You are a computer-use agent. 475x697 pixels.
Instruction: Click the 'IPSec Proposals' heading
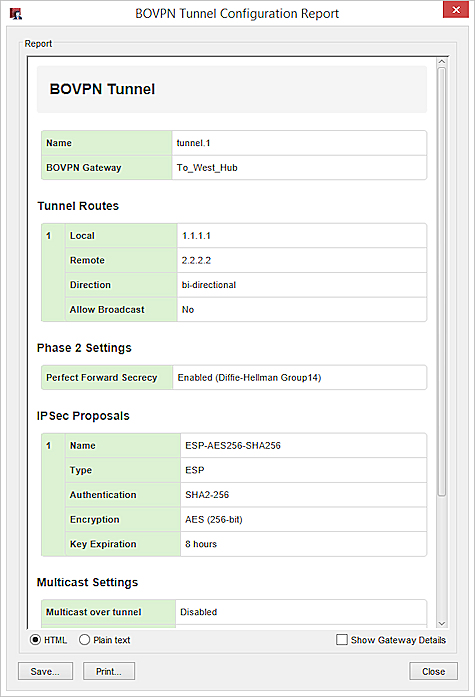coord(83,416)
